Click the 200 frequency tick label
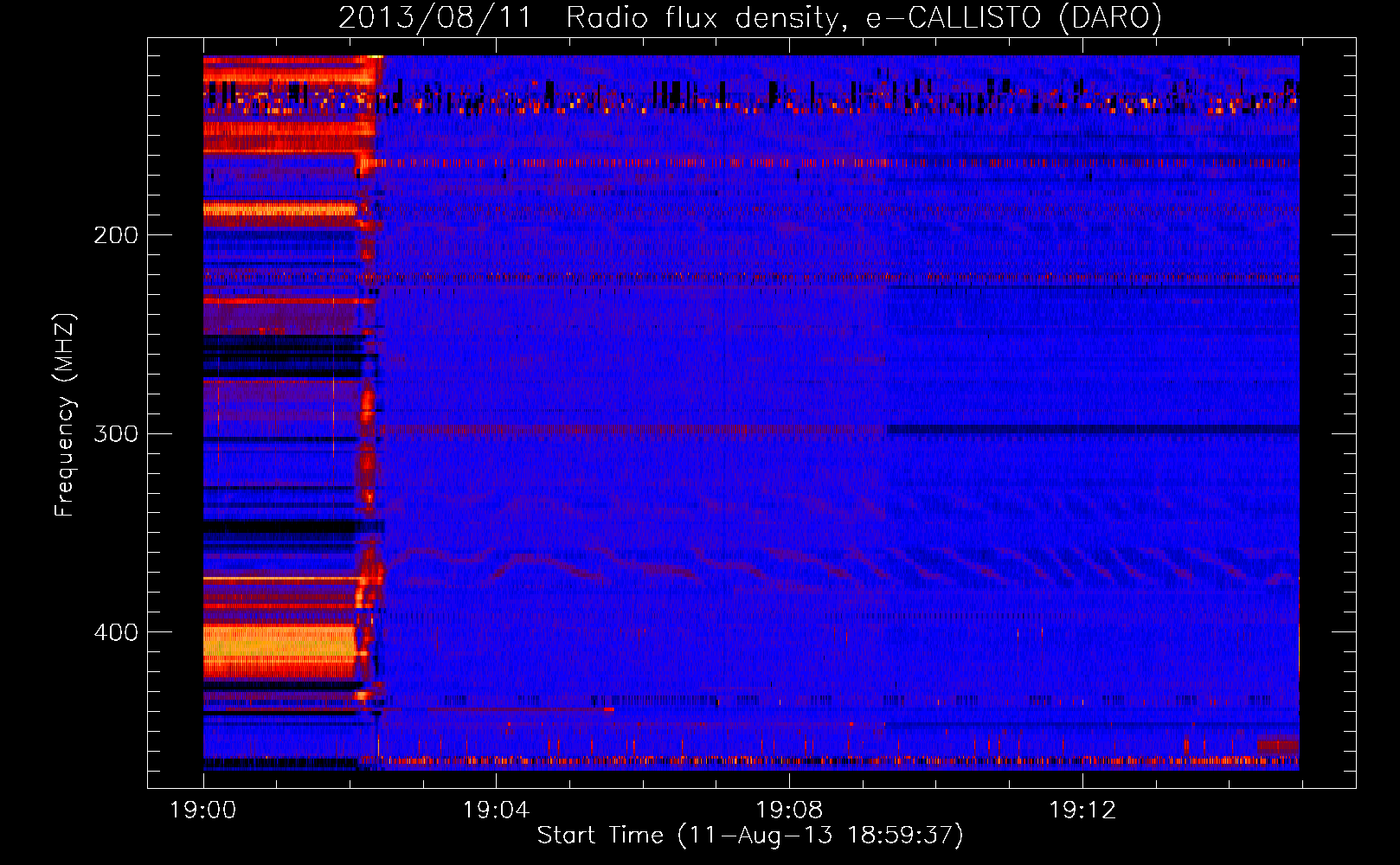1400x865 pixels. pyautogui.click(x=116, y=235)
